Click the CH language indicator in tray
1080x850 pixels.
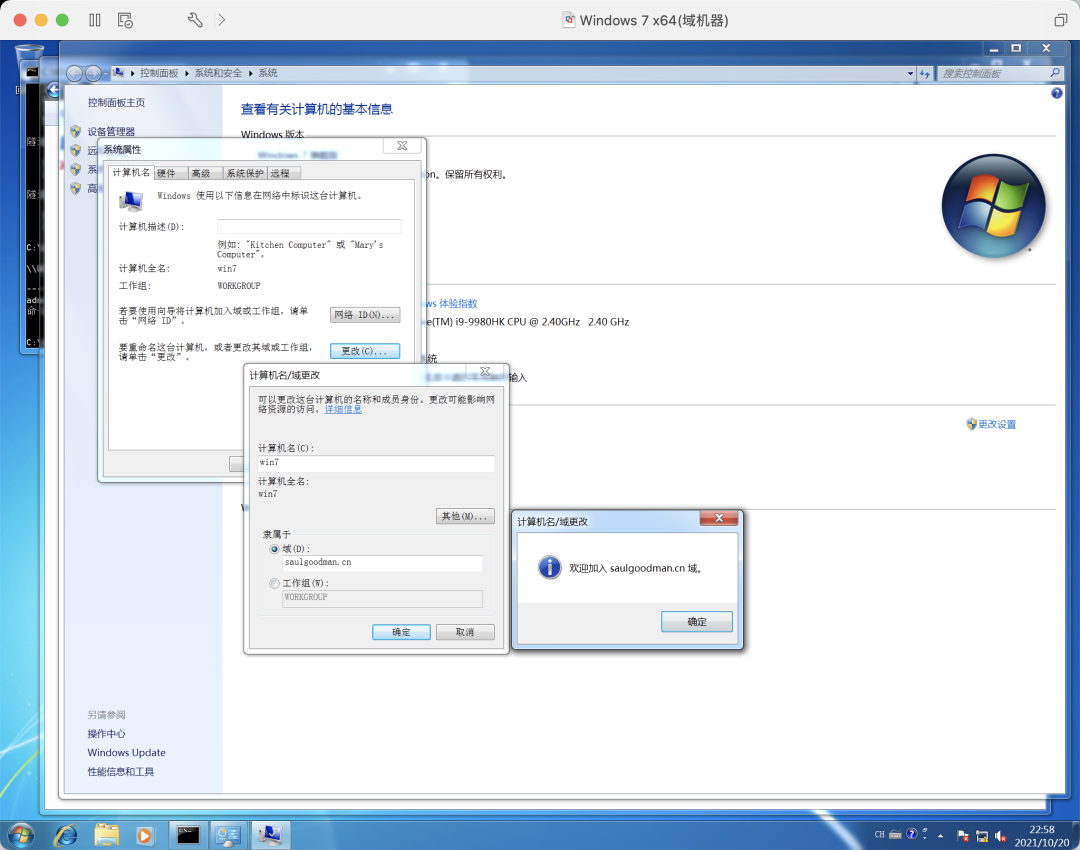[x=880, y=834]
